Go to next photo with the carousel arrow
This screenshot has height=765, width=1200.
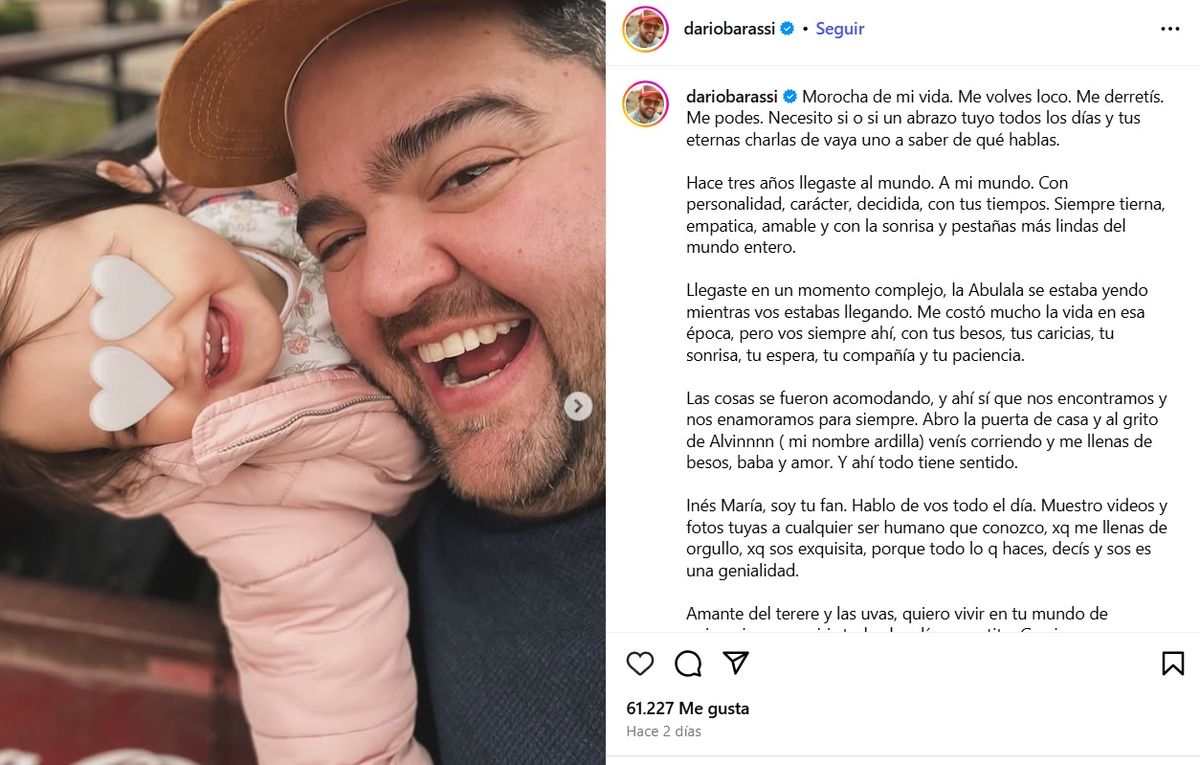(x=578, y=406)
